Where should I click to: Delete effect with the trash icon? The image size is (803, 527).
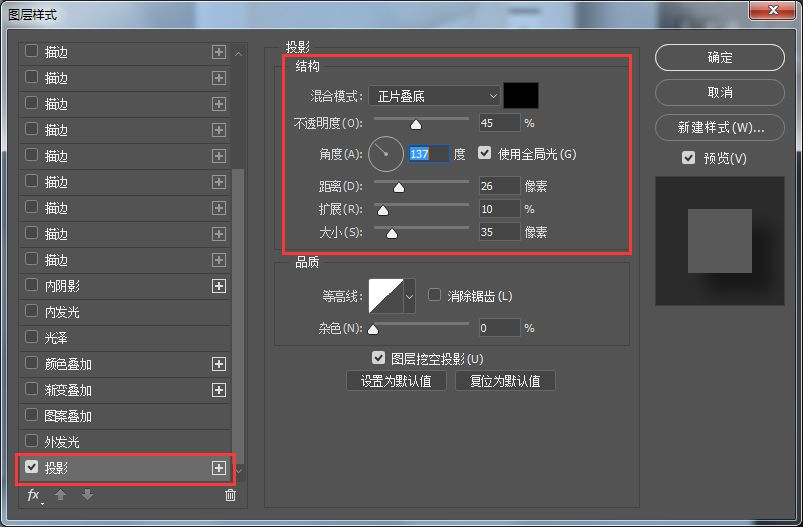[230, 495]
